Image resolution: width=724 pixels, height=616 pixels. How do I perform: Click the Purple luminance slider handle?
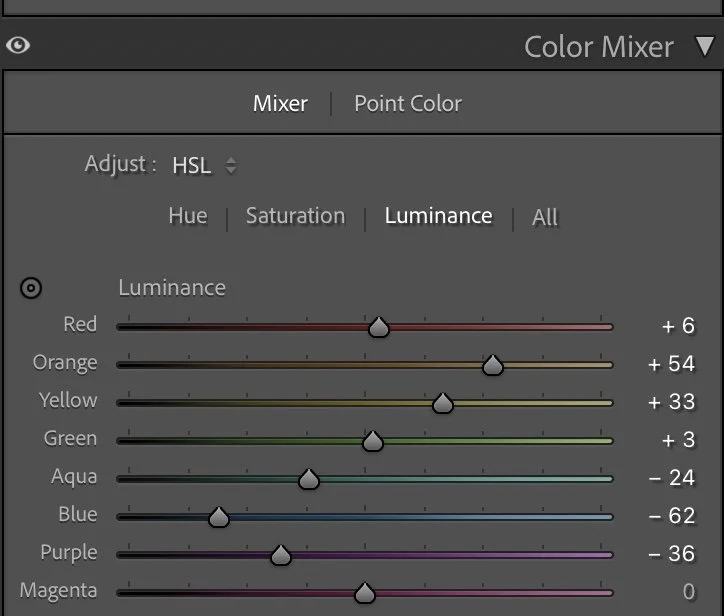[x=281, y=555]
